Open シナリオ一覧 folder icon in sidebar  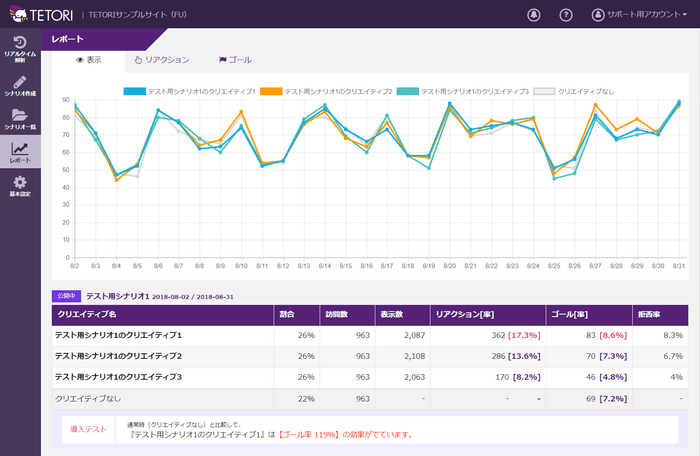pos(20,119)
